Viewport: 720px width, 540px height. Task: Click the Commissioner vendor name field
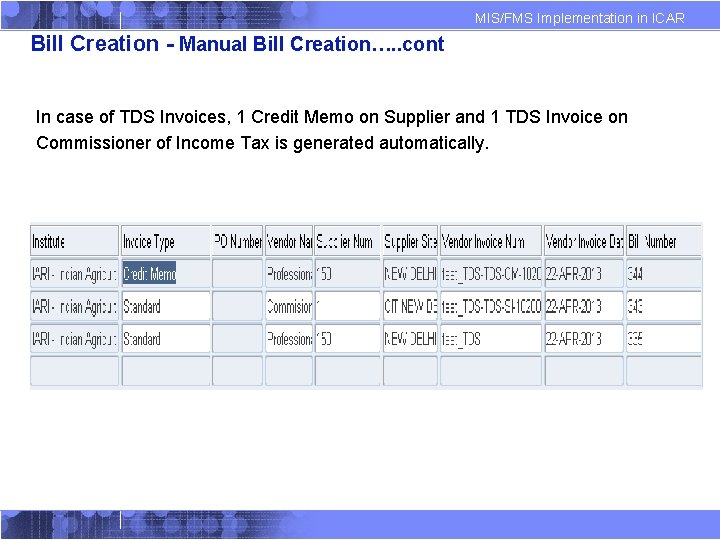click(289, 306)
